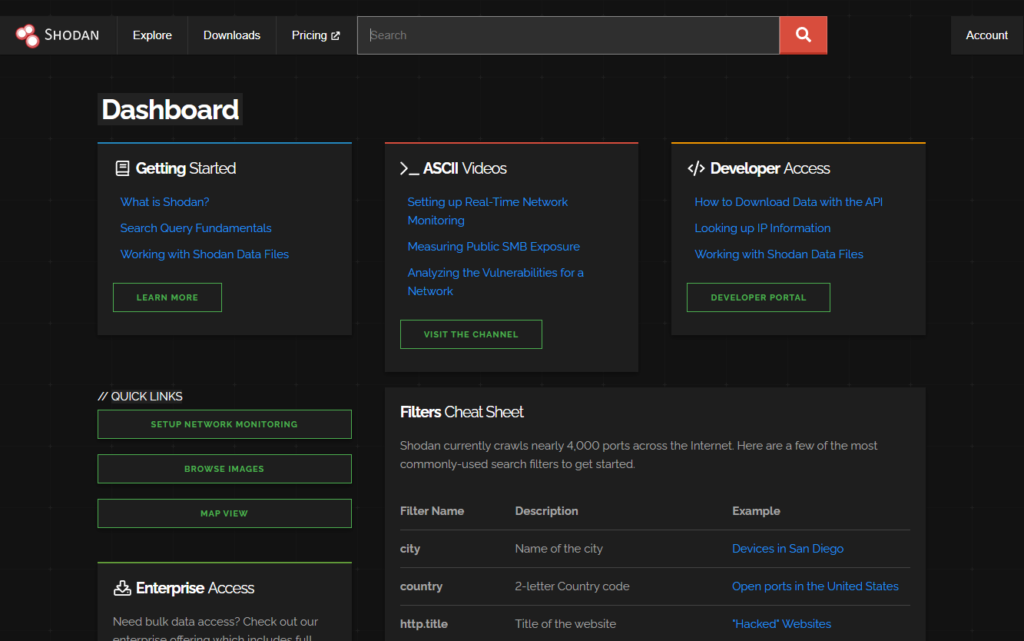Screen dimensions: 1024x641
Task: Click the Dashboard page heading
Action: pyautogui.click(x=170, y=109)
